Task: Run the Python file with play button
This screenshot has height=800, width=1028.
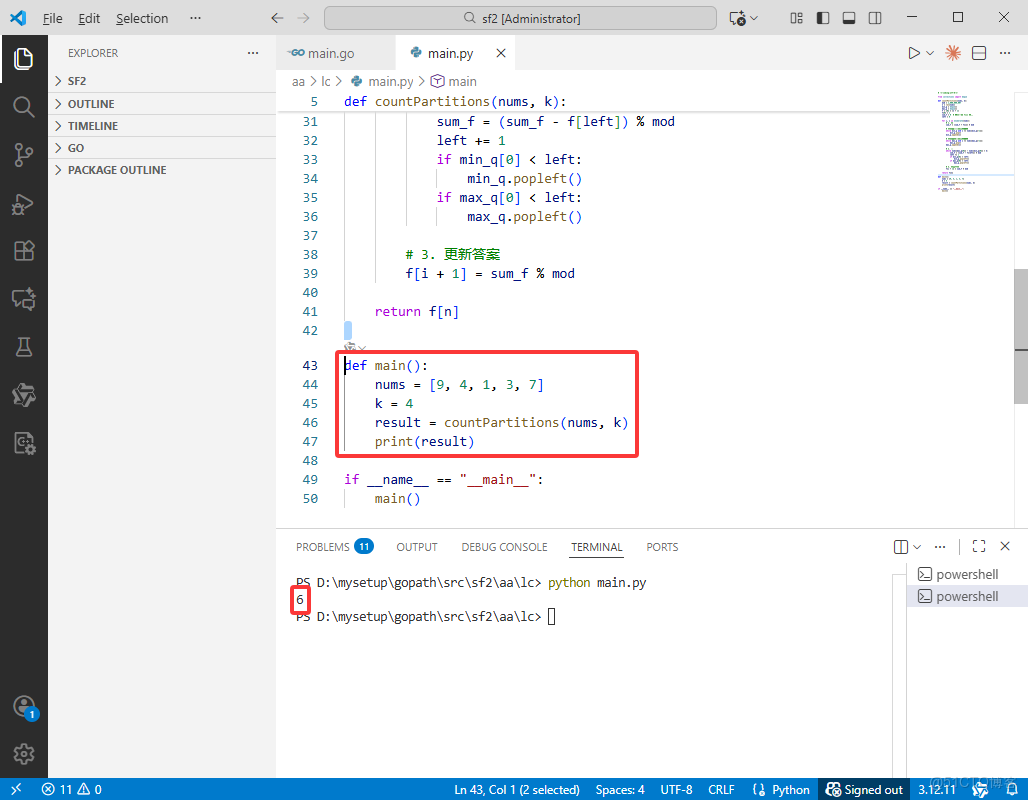Action: tap(913, 53)
